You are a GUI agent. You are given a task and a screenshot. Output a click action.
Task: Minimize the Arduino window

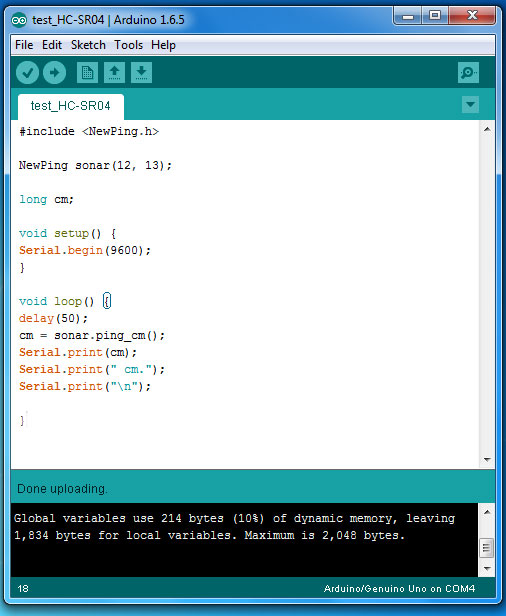tap(408, 16)
